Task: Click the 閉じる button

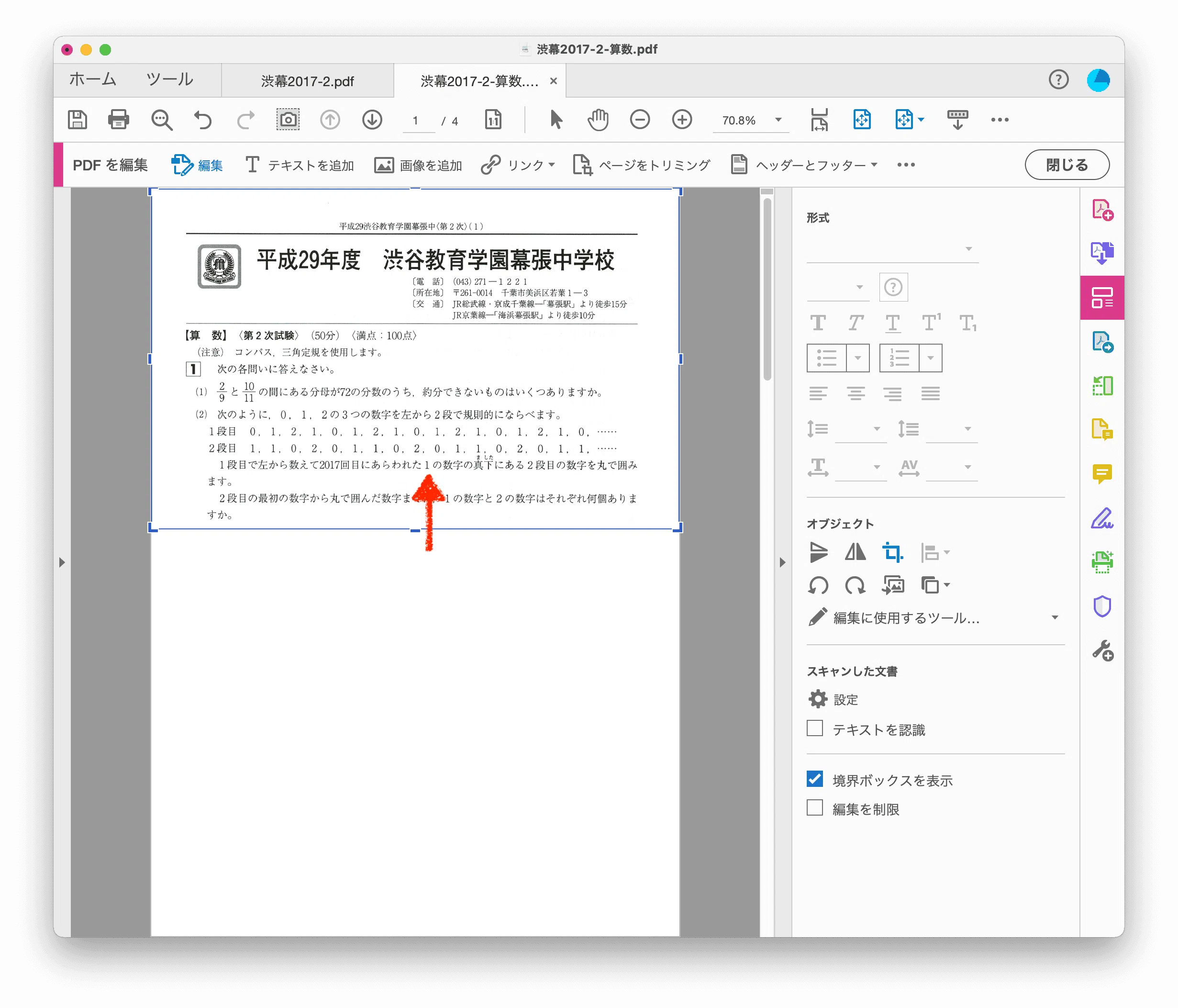Action: 1067,165
